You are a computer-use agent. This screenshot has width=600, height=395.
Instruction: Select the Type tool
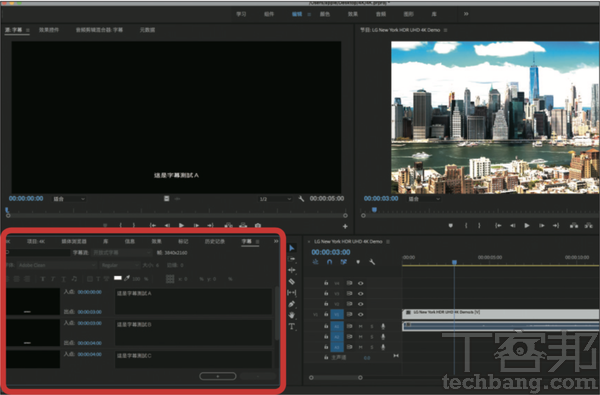tap(292, 326)
